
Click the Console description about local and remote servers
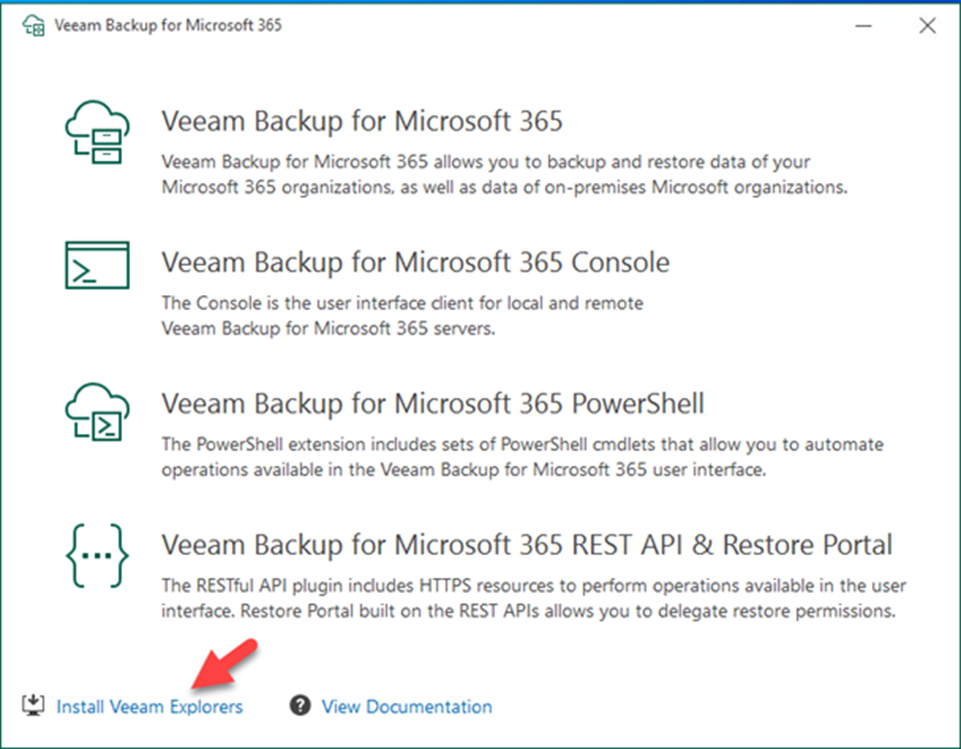(402, 316)
